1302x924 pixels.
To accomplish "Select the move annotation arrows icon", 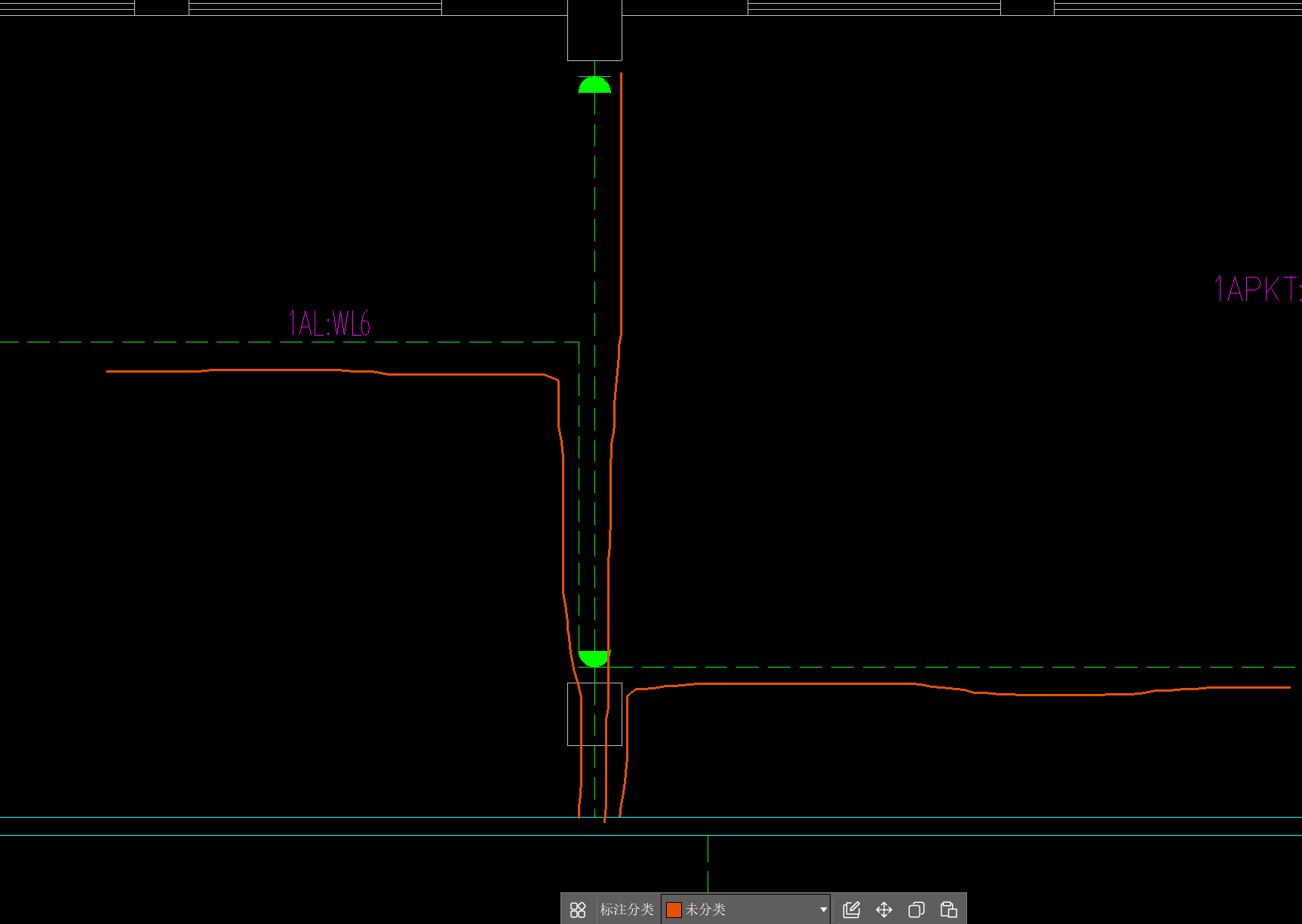I will coord(884,910).
